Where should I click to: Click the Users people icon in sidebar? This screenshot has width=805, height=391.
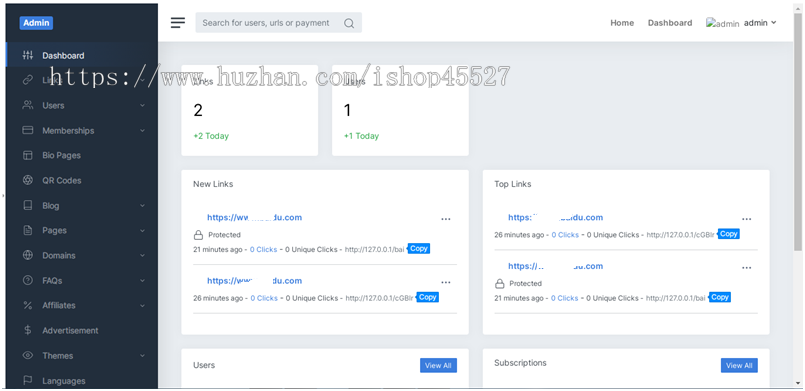[x=28, y=105]
